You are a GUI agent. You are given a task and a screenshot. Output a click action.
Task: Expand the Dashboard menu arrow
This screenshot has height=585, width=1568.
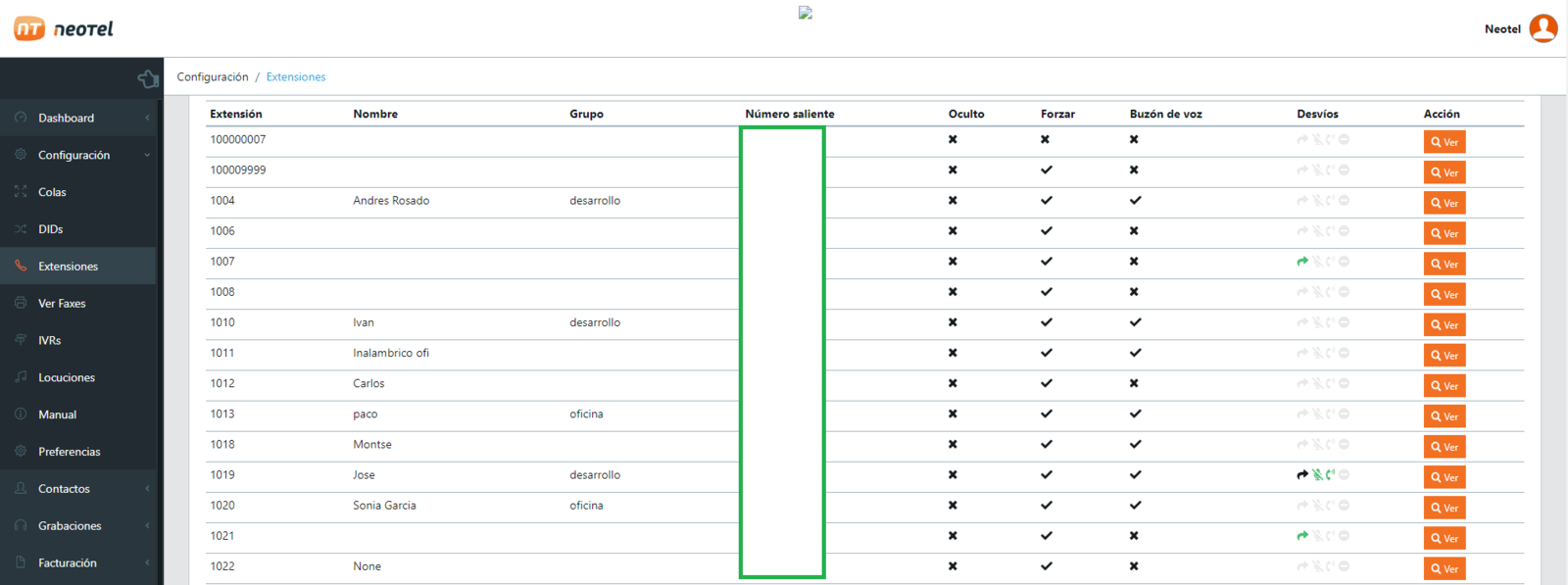[147, 118]
